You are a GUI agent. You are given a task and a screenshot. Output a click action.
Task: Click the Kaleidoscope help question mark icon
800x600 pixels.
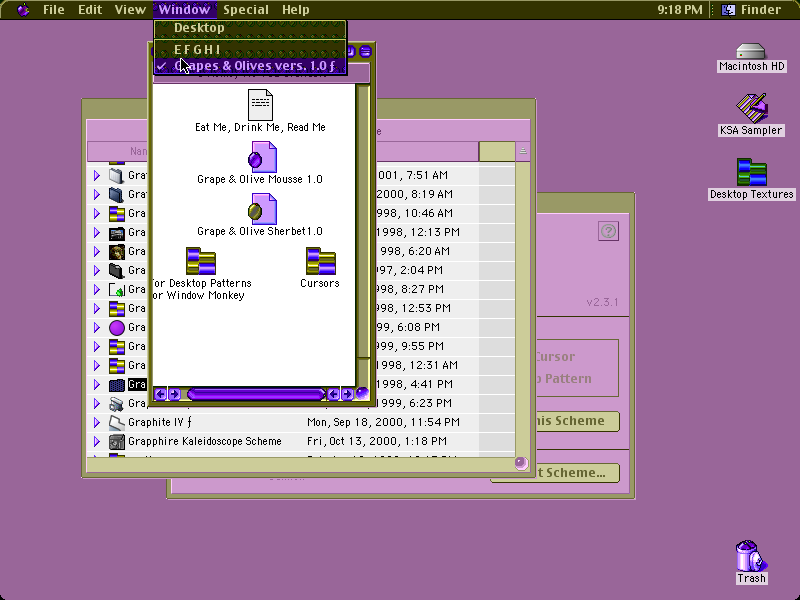pos(608,231)
